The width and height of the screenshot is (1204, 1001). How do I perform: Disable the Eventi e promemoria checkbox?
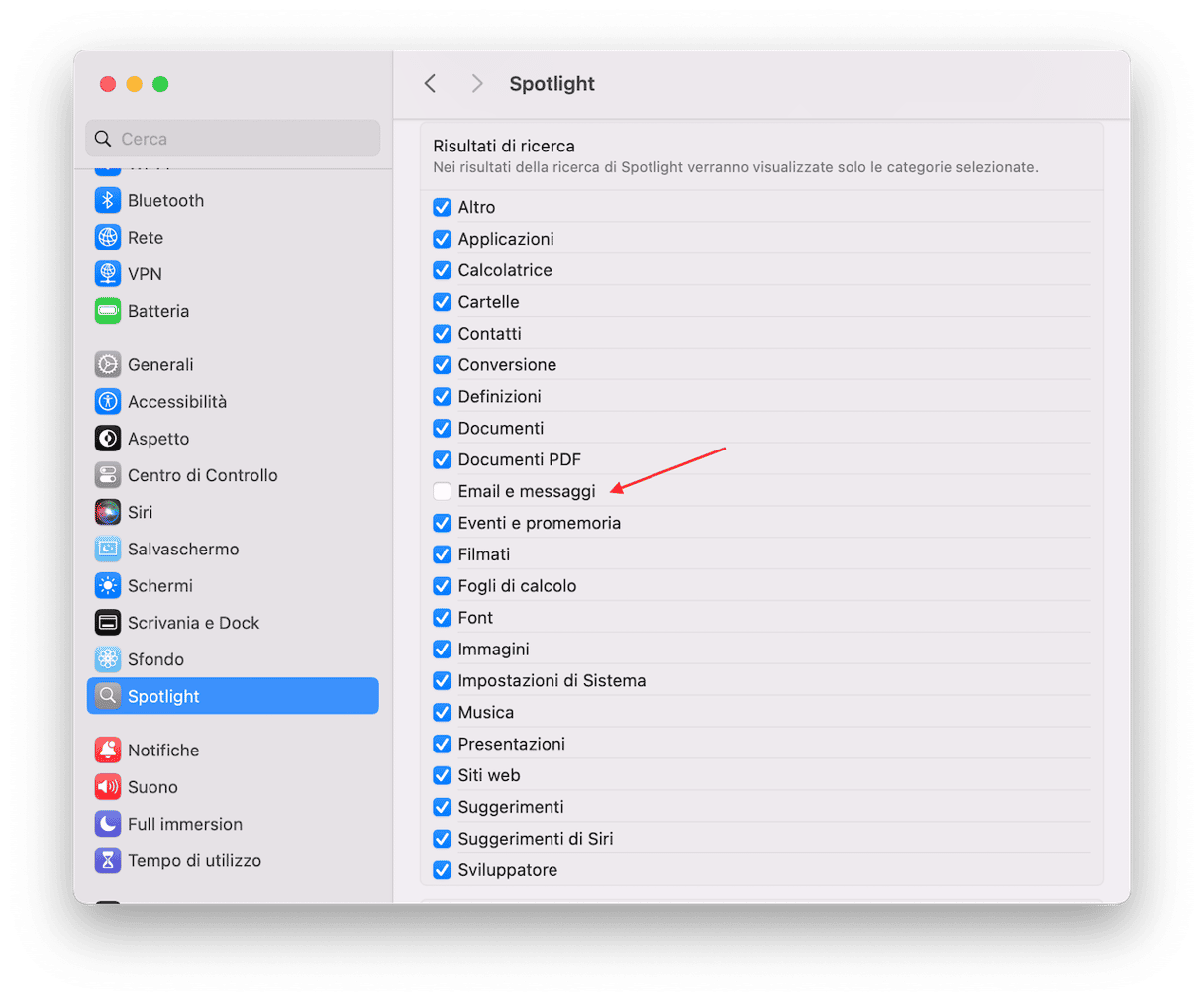coord(443,523)
